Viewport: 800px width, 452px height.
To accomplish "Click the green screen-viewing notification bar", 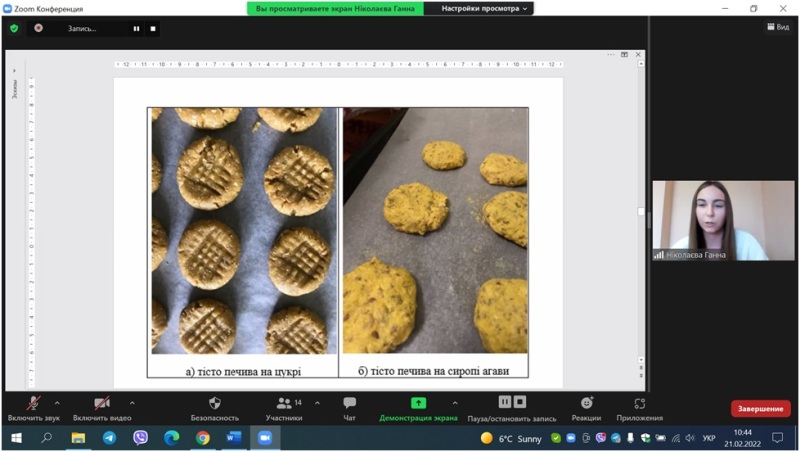I will pyautogui.click(x=335, y=8).
